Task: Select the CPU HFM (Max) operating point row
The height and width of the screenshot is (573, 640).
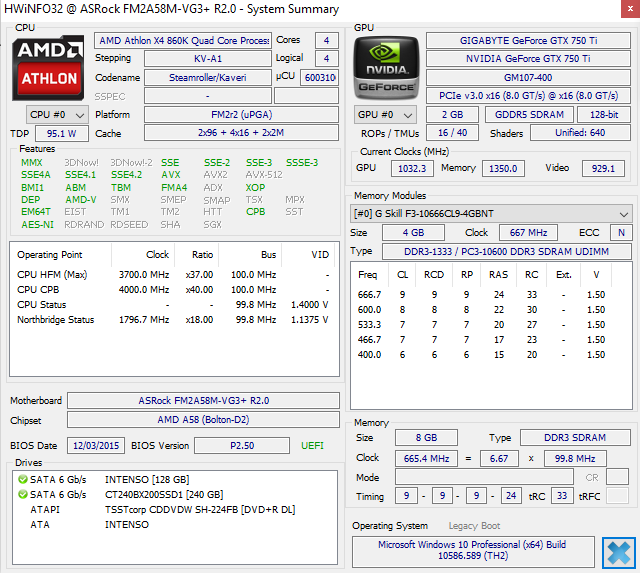Action: (173, 275)
